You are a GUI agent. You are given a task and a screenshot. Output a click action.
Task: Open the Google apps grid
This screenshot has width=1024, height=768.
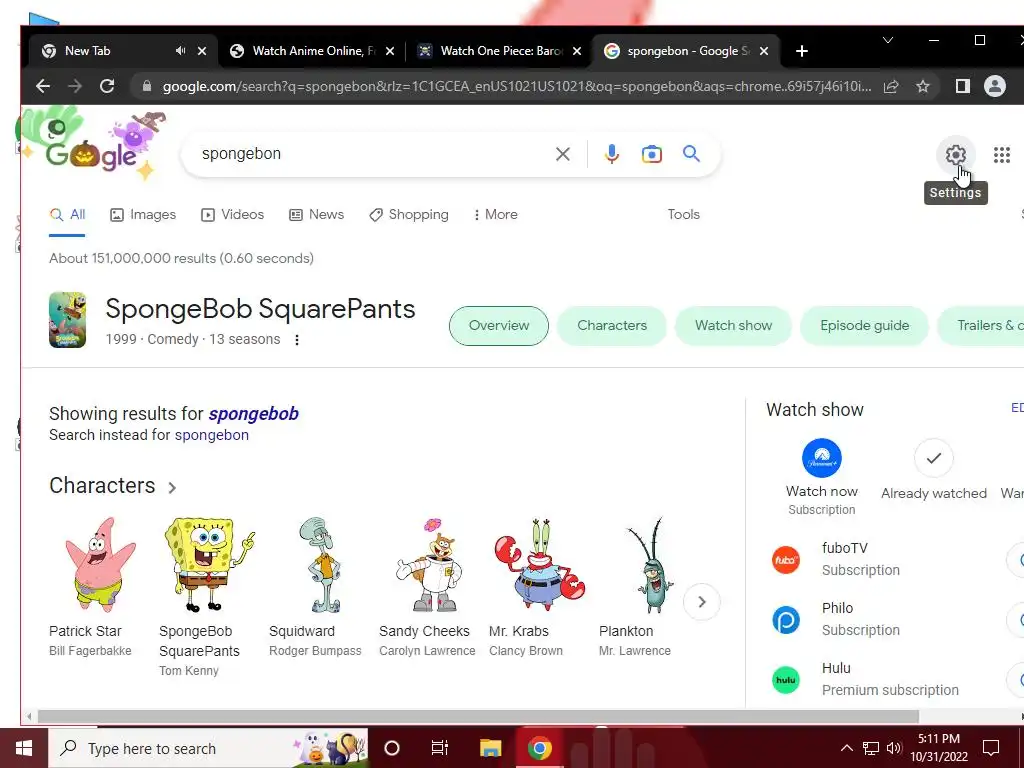pyautogui.click(x=1002, y=155)
